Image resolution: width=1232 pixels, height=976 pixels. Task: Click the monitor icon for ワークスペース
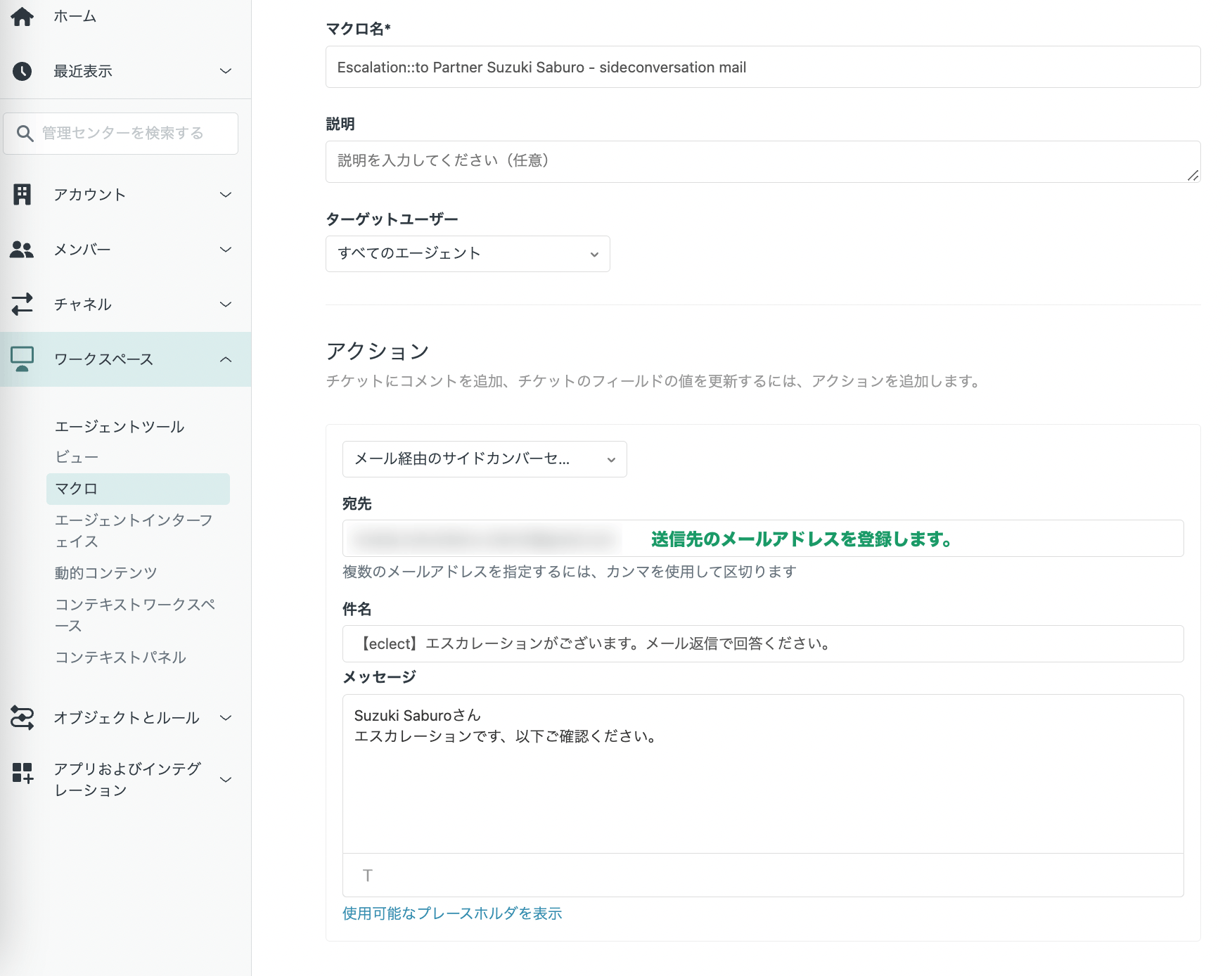pos(22,359)
